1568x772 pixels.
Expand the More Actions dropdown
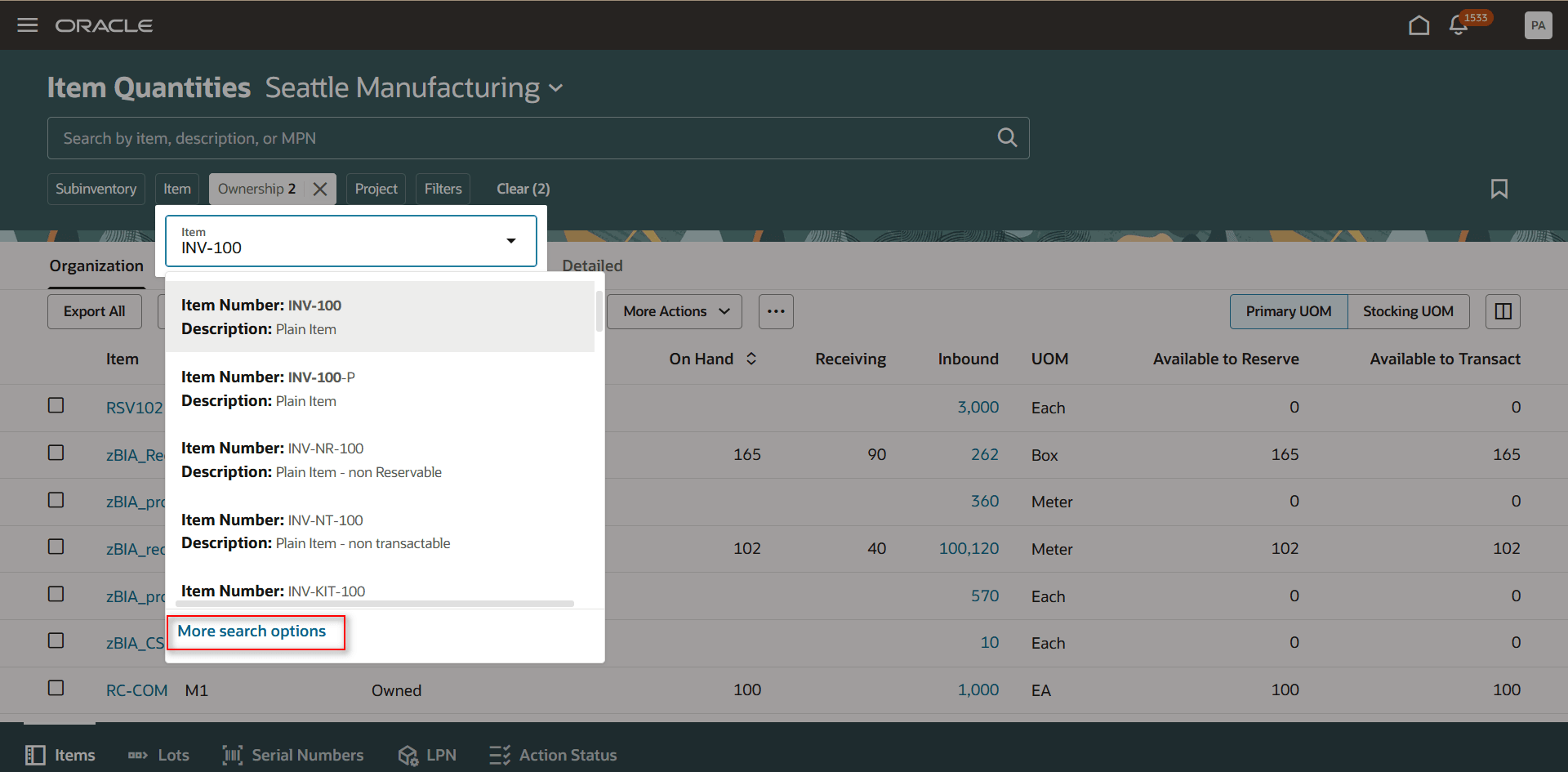675,311
